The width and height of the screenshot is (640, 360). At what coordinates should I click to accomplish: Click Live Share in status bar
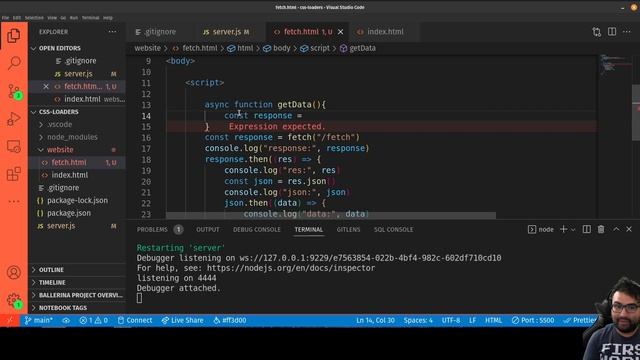tap(182, 320)
